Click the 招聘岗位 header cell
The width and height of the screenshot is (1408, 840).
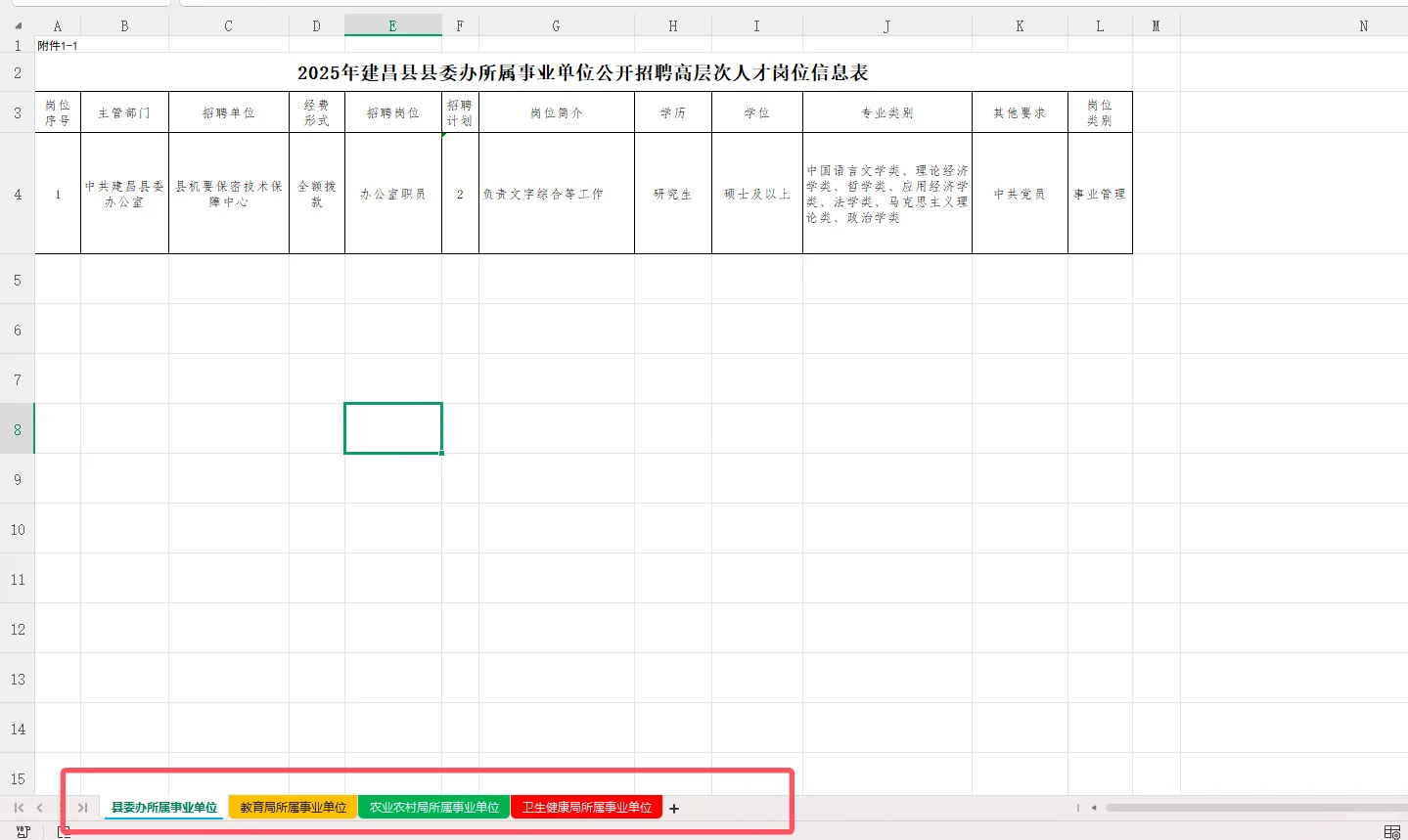pyautogui.click(x=393, y=112)
